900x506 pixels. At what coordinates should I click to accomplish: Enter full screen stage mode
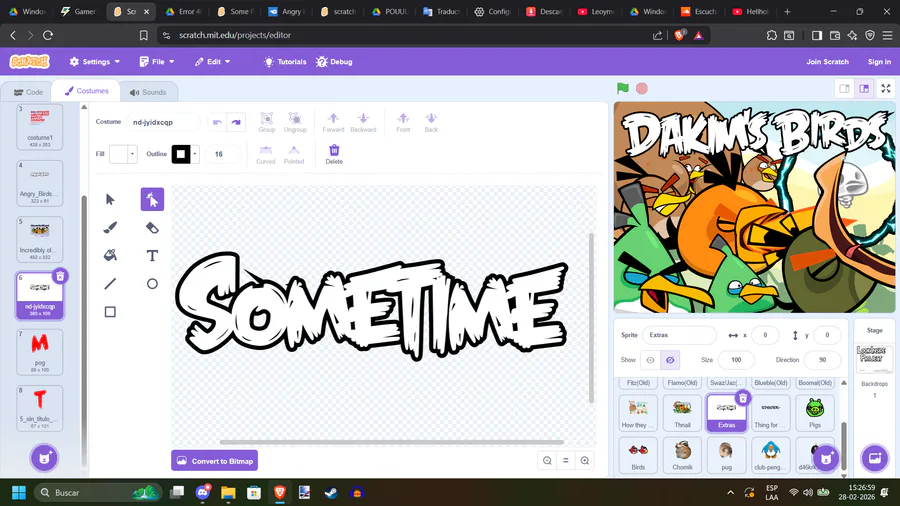886,88
